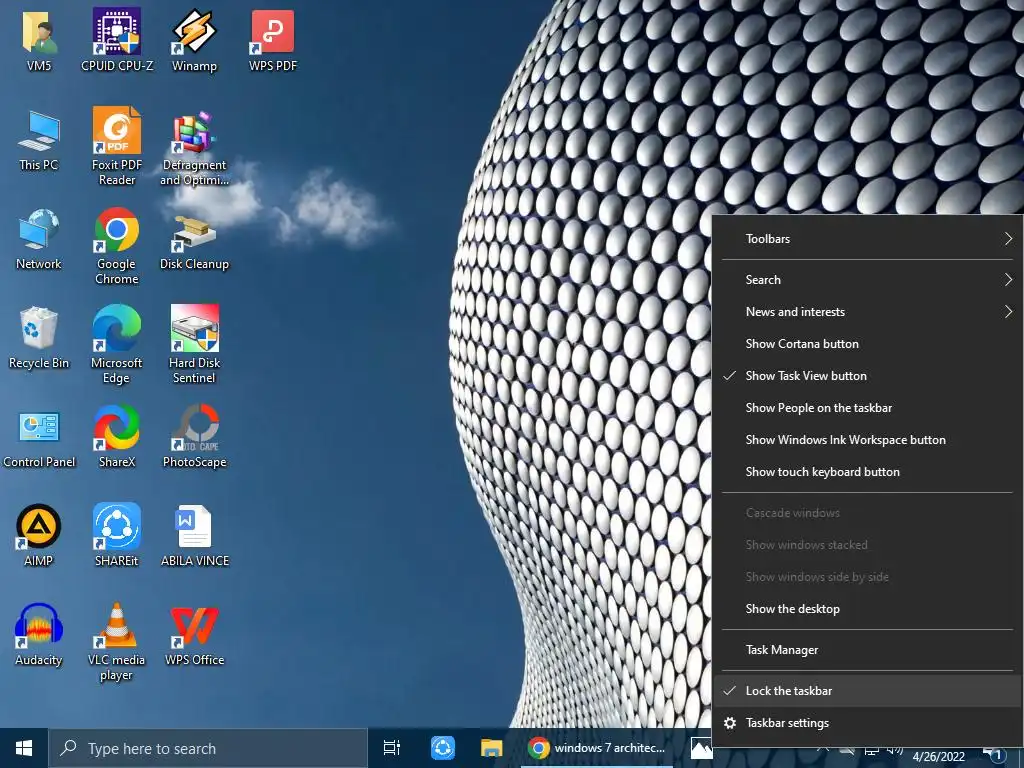Select the VLC media player shortcut
Screen dimensions: 1024x768
(x=117, y=642)
